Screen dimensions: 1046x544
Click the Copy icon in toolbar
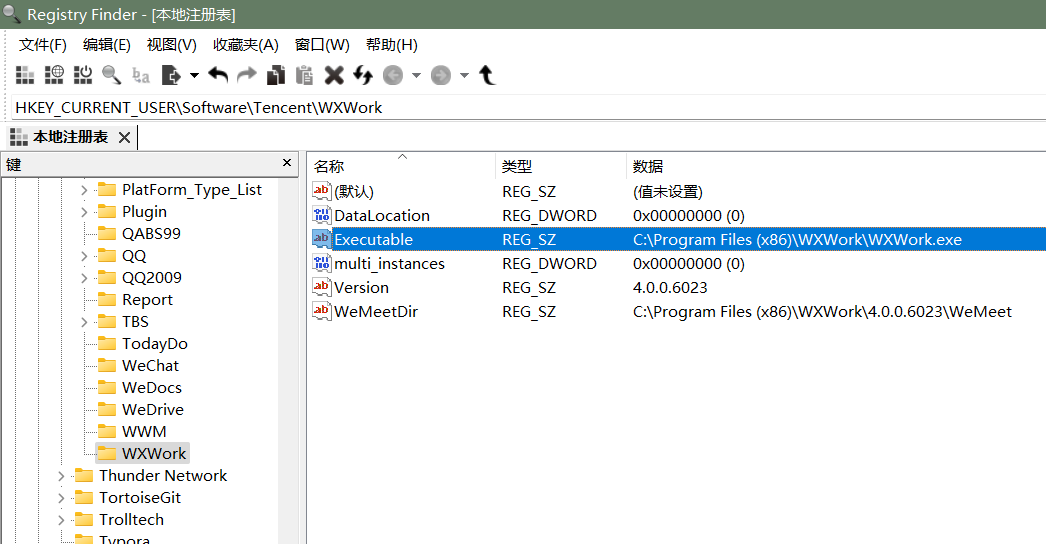pos(275,75)
